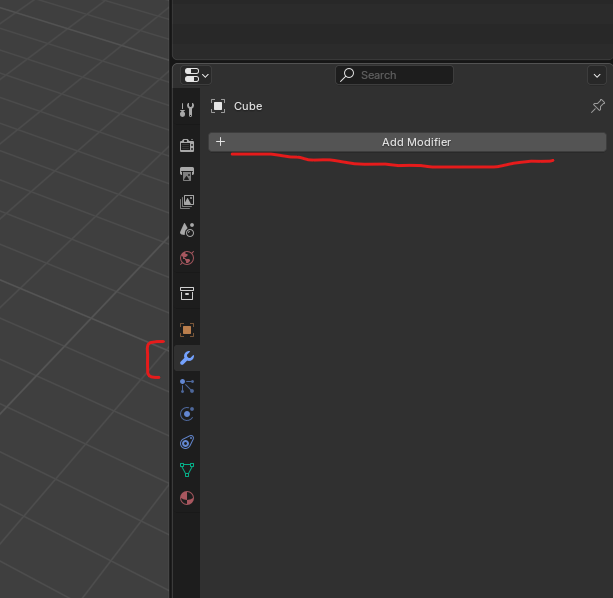Open the Material properties tab
Viewport: 613px width, 598px height.
click(x=187, y=498)
